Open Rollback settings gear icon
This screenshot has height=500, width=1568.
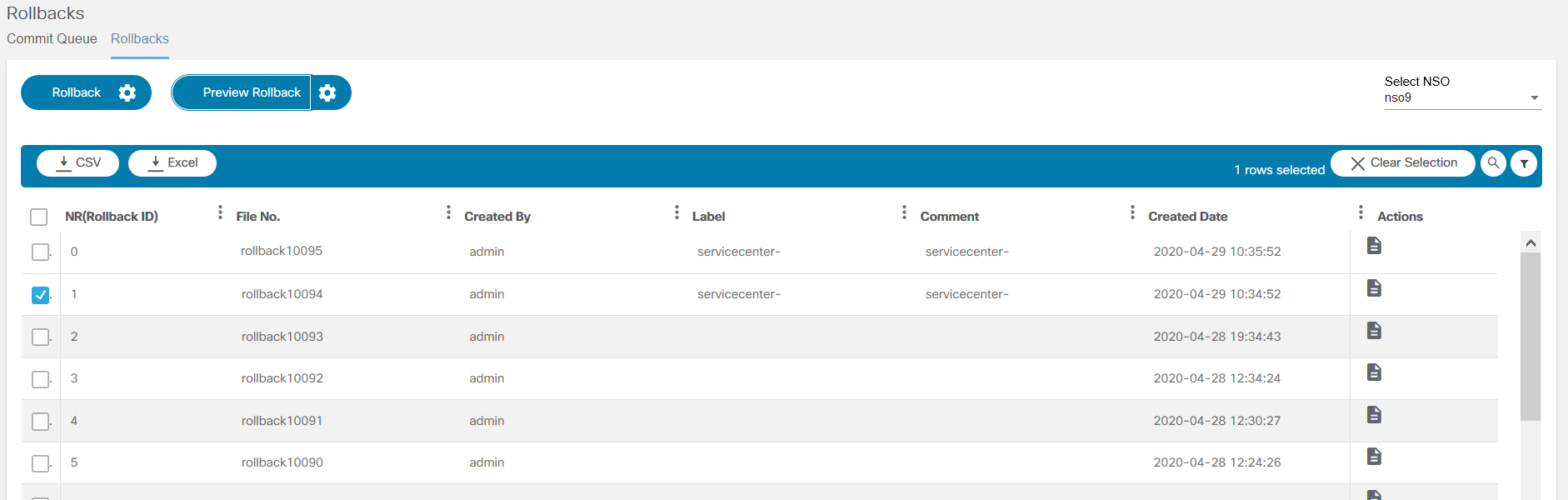pyautogui.click(x=127, y=92)
